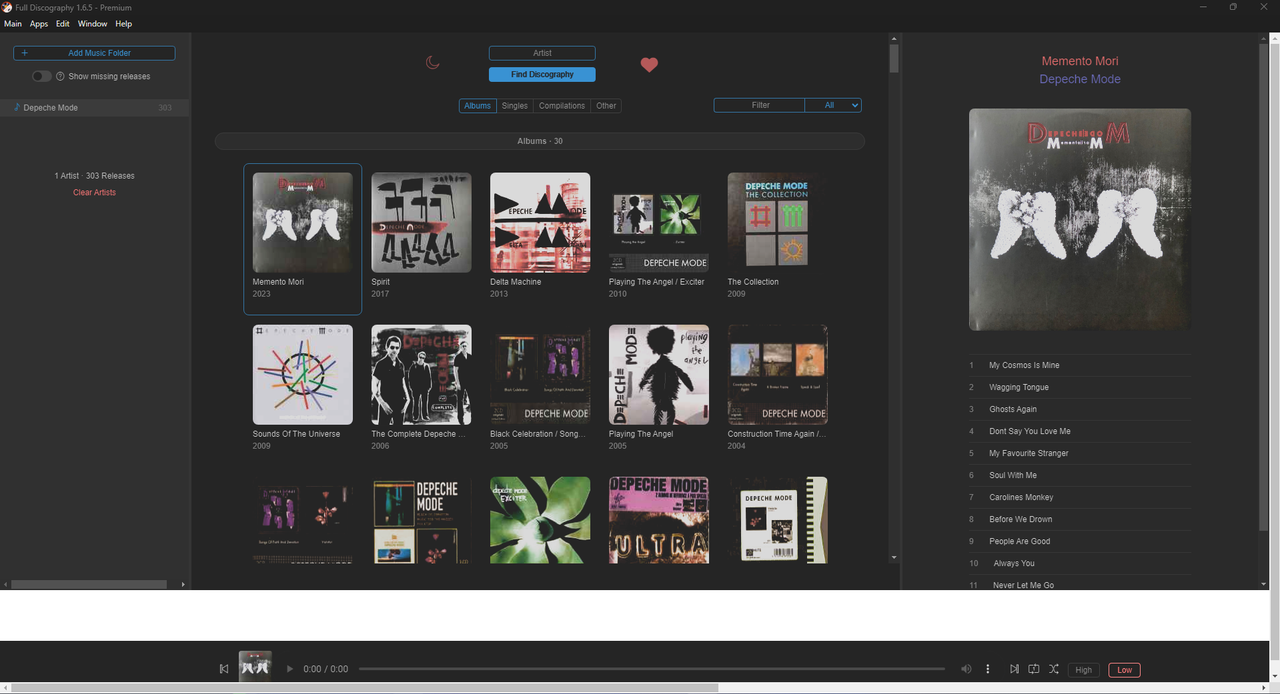This screenshot has height=694, width=1280.
Task: Open the Playing The Angel / Exciter cover
Action: click(659, 222)
